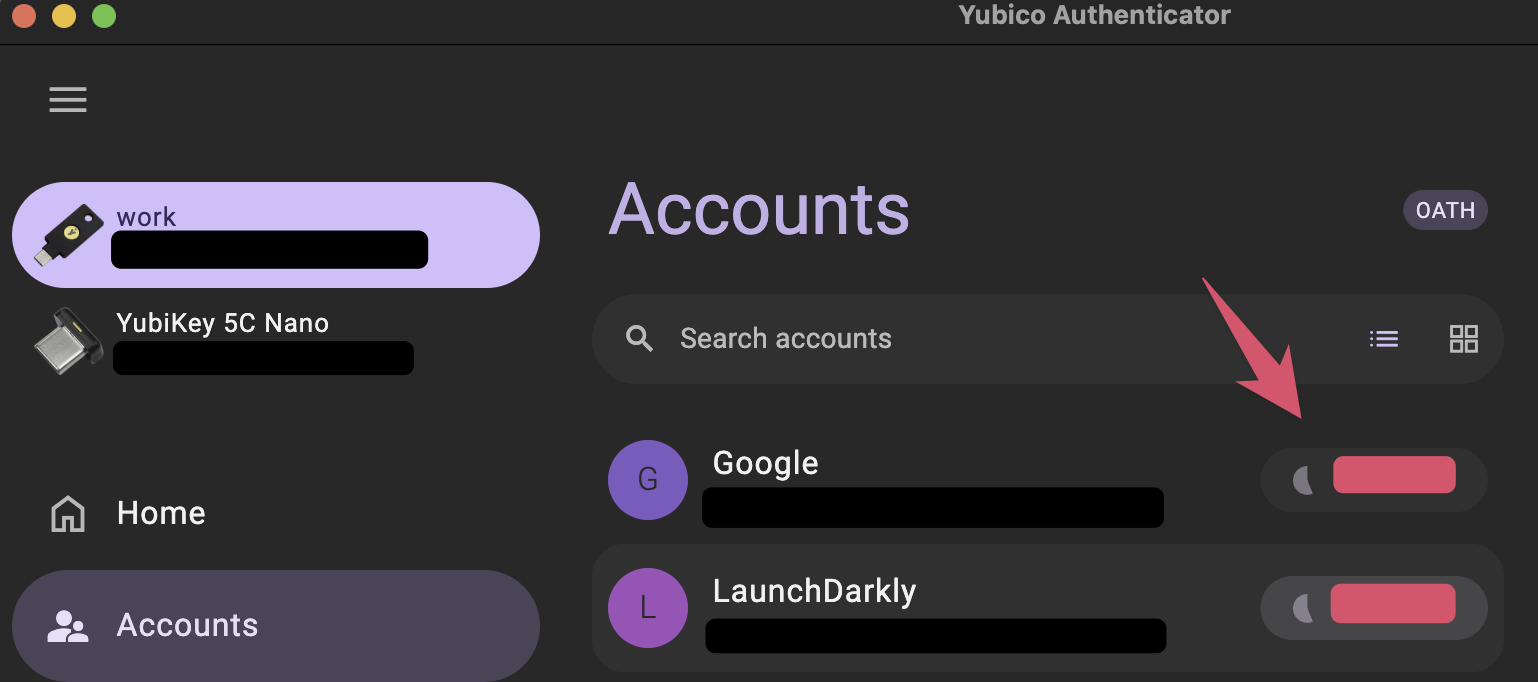This screenshot has height=682, width=1538.
Task: Switch accounts to grid layout
Action: [1464, 339]
